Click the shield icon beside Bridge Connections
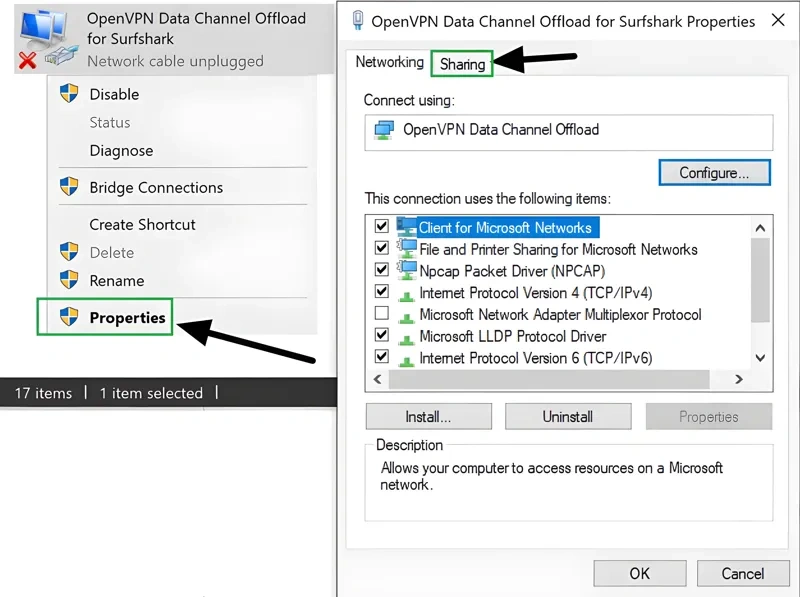Image resolution: width=800 pixels, height=597 pixels. tap(69, 187)
